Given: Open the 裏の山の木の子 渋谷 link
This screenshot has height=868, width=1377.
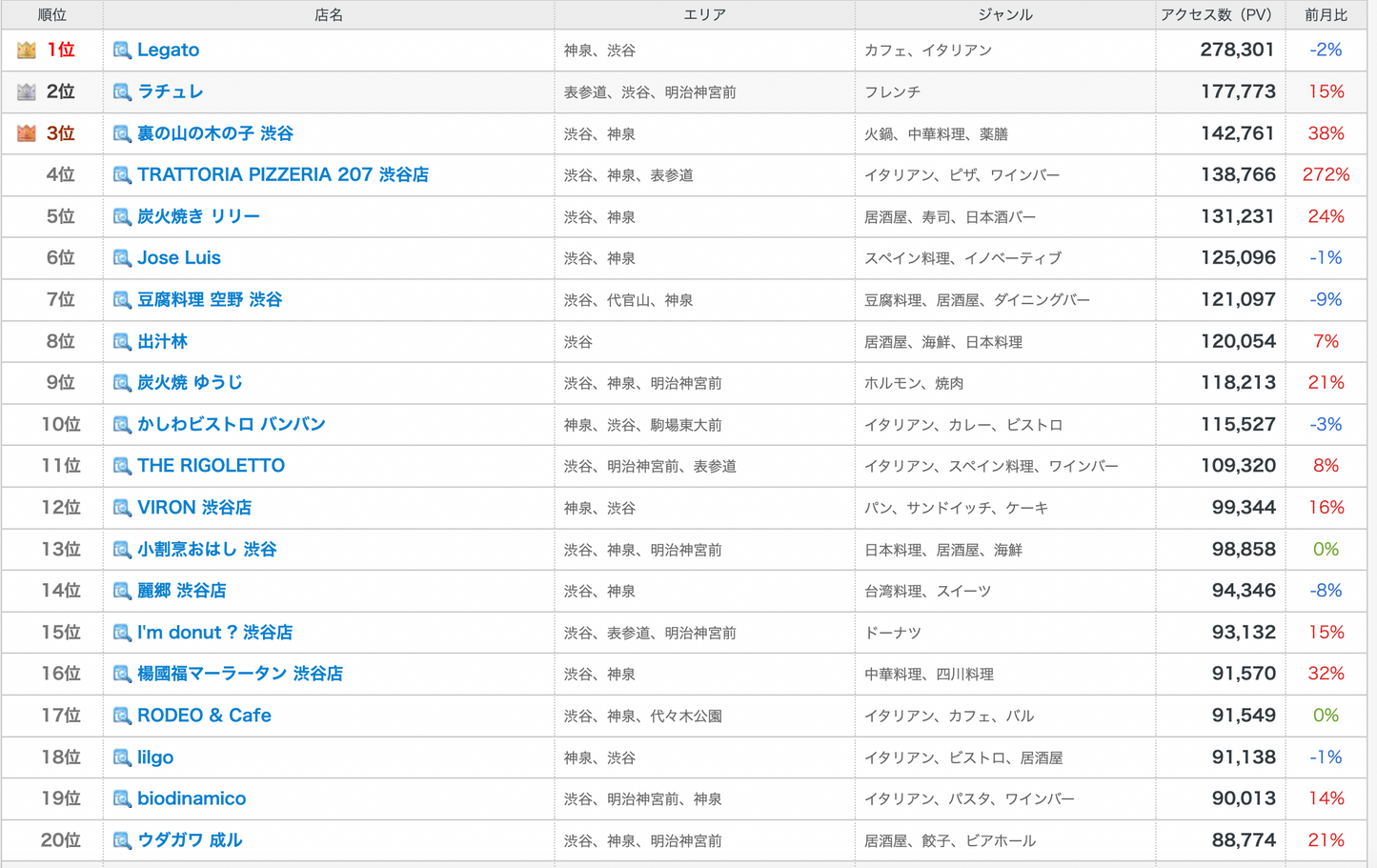Looking at the screenshot, I should pos(215,133).
